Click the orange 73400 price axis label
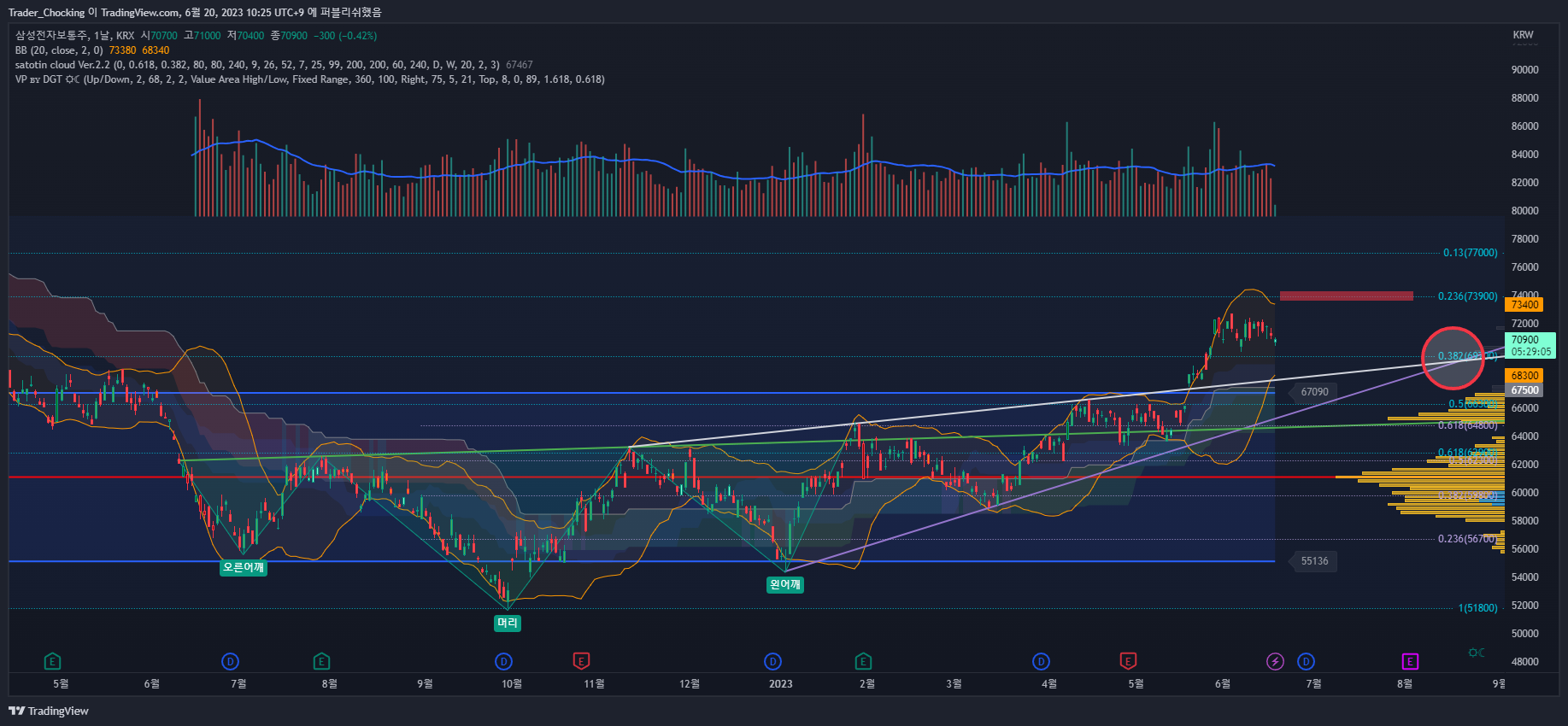Screen dimensions: 1568x726 click(x=1524, y=305)
